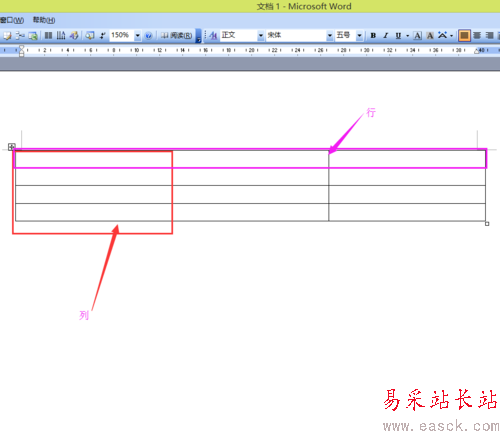
Task: Click into the 150% zoom field
Action: [122, 35]
